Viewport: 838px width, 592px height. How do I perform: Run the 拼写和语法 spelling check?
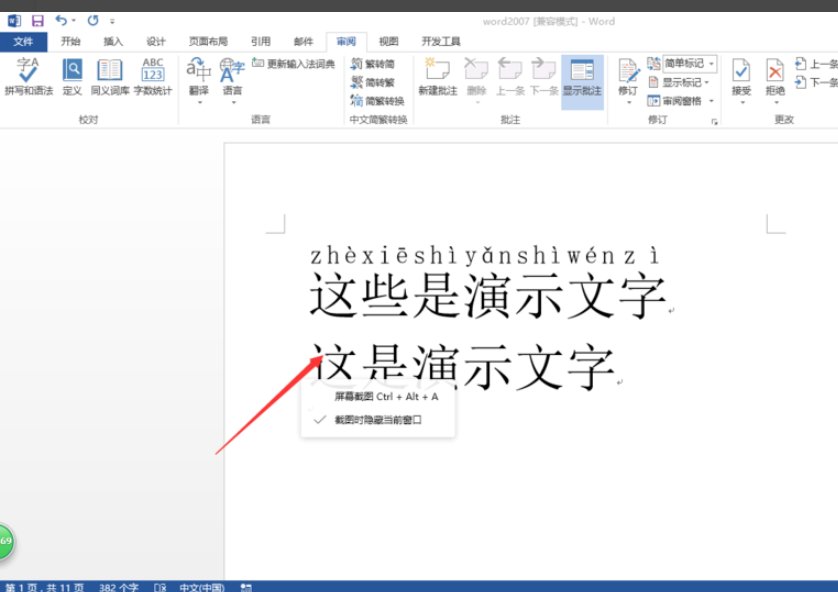click(25, 78)
